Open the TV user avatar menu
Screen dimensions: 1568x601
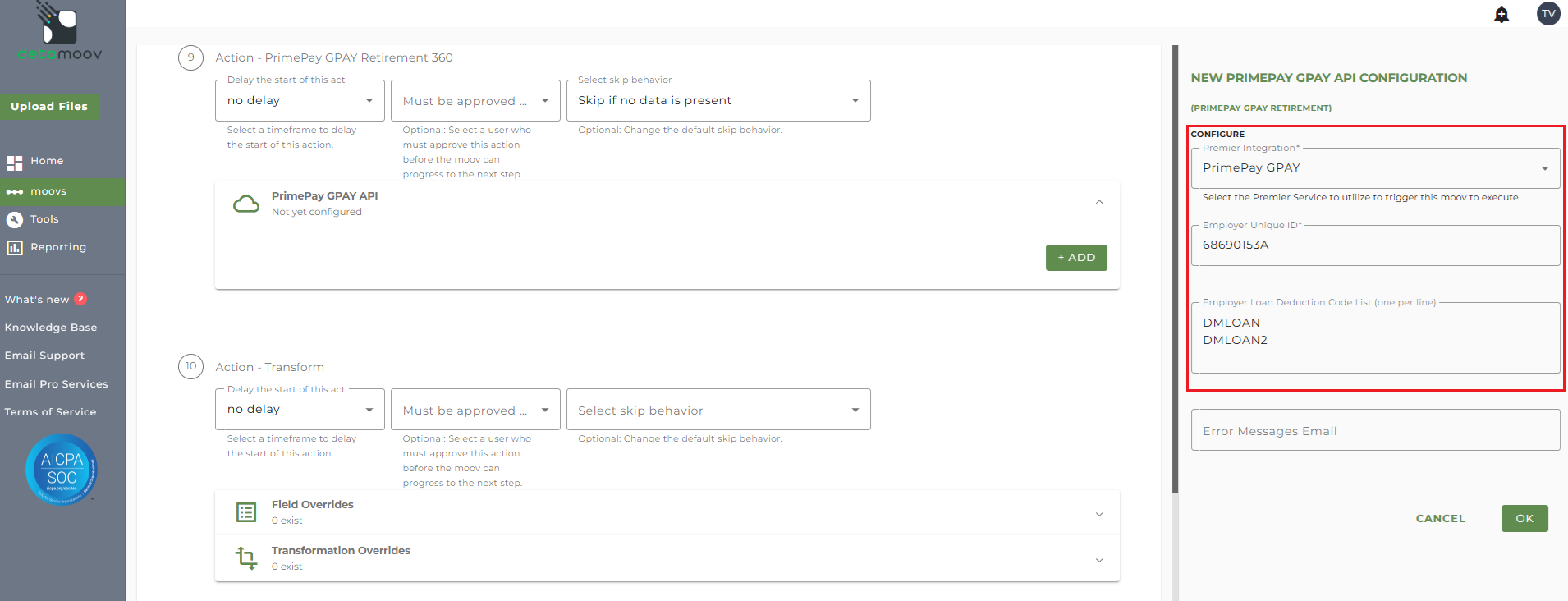1548,14
